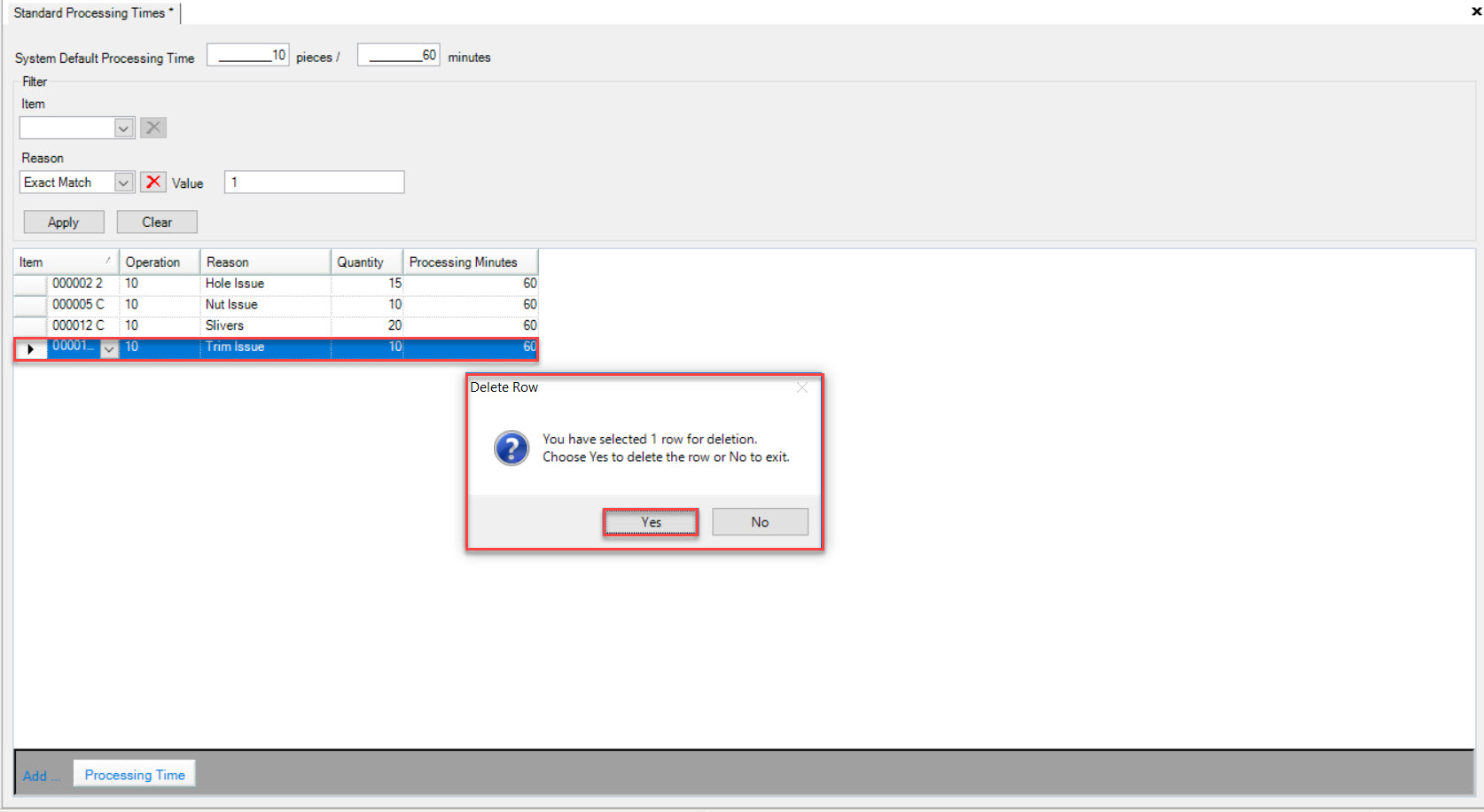Image resolution: width=1484 pixels, height=812 pixels.
Task: Select item cell 000005 C
Action: click(83, 304)
